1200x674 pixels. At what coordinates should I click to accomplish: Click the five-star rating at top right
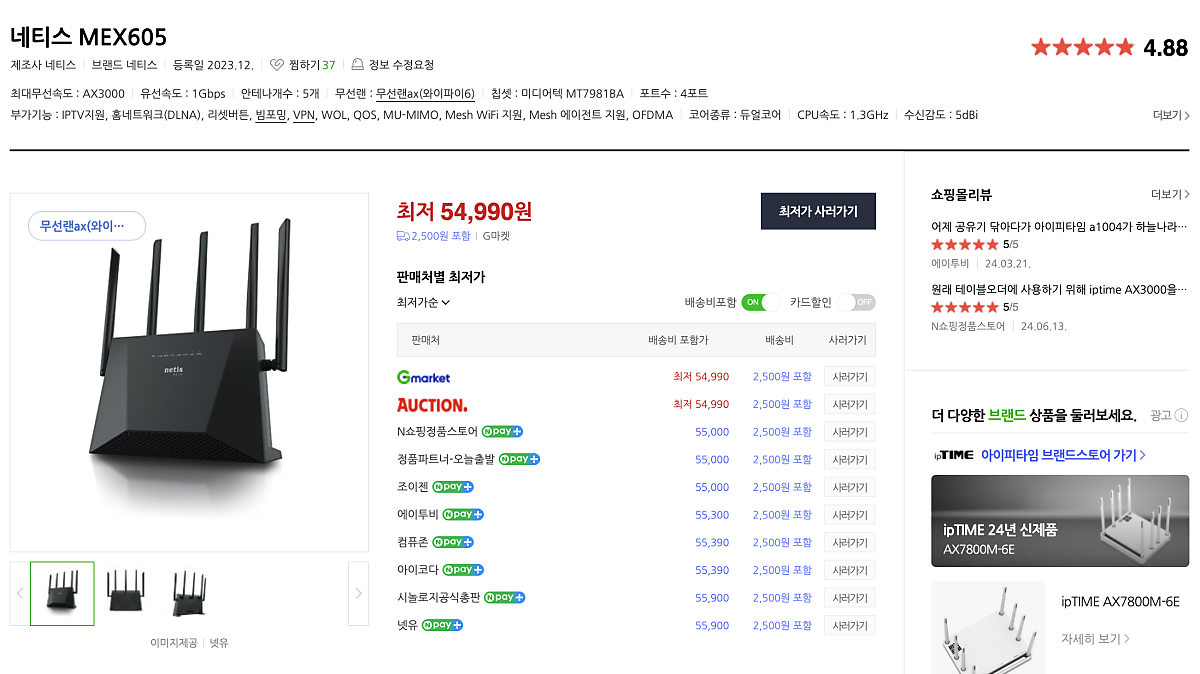pos(1082,47)
